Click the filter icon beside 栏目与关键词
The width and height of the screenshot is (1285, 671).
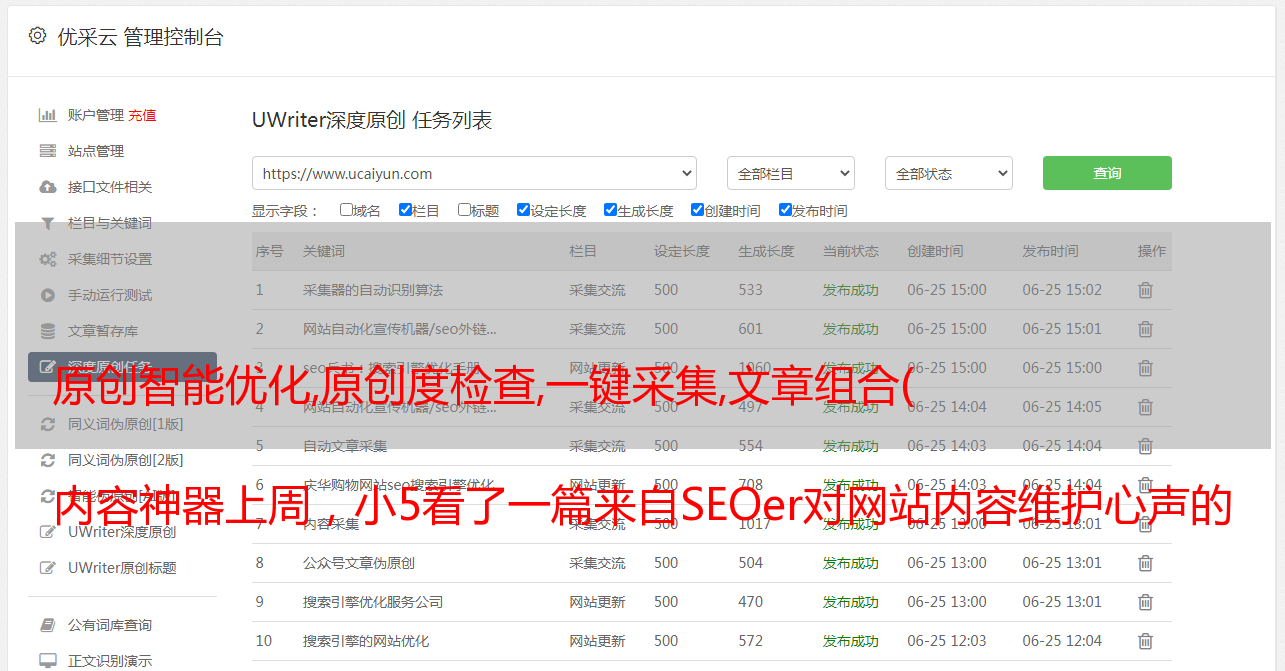[47, 223]
